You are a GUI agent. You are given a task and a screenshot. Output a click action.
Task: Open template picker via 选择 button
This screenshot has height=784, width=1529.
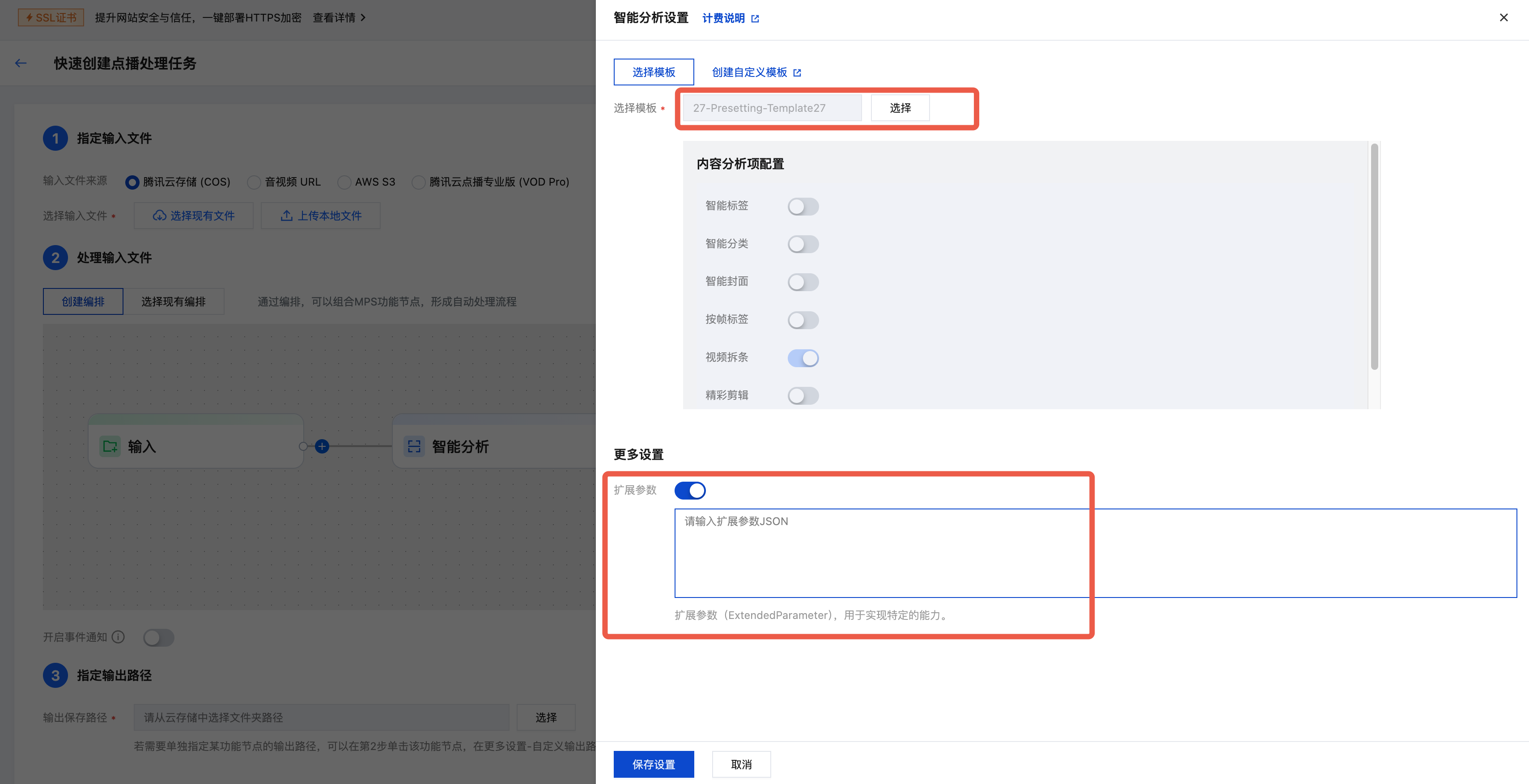[x=899, y=108]
